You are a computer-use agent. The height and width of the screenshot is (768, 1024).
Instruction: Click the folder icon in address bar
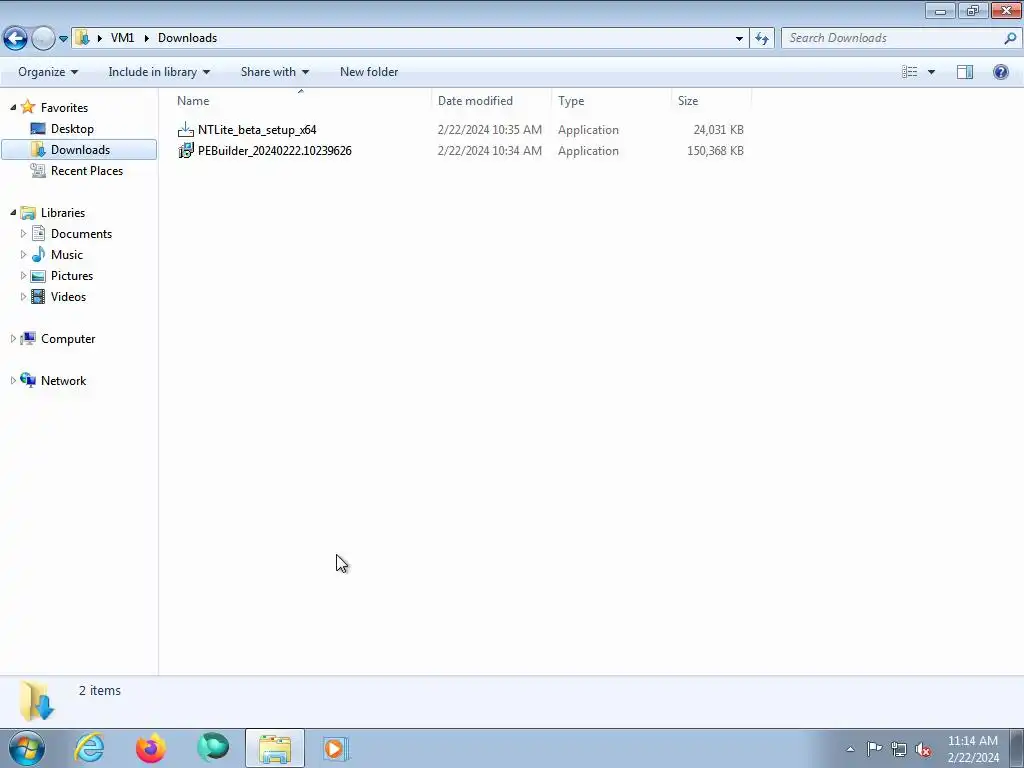(82, 38)
